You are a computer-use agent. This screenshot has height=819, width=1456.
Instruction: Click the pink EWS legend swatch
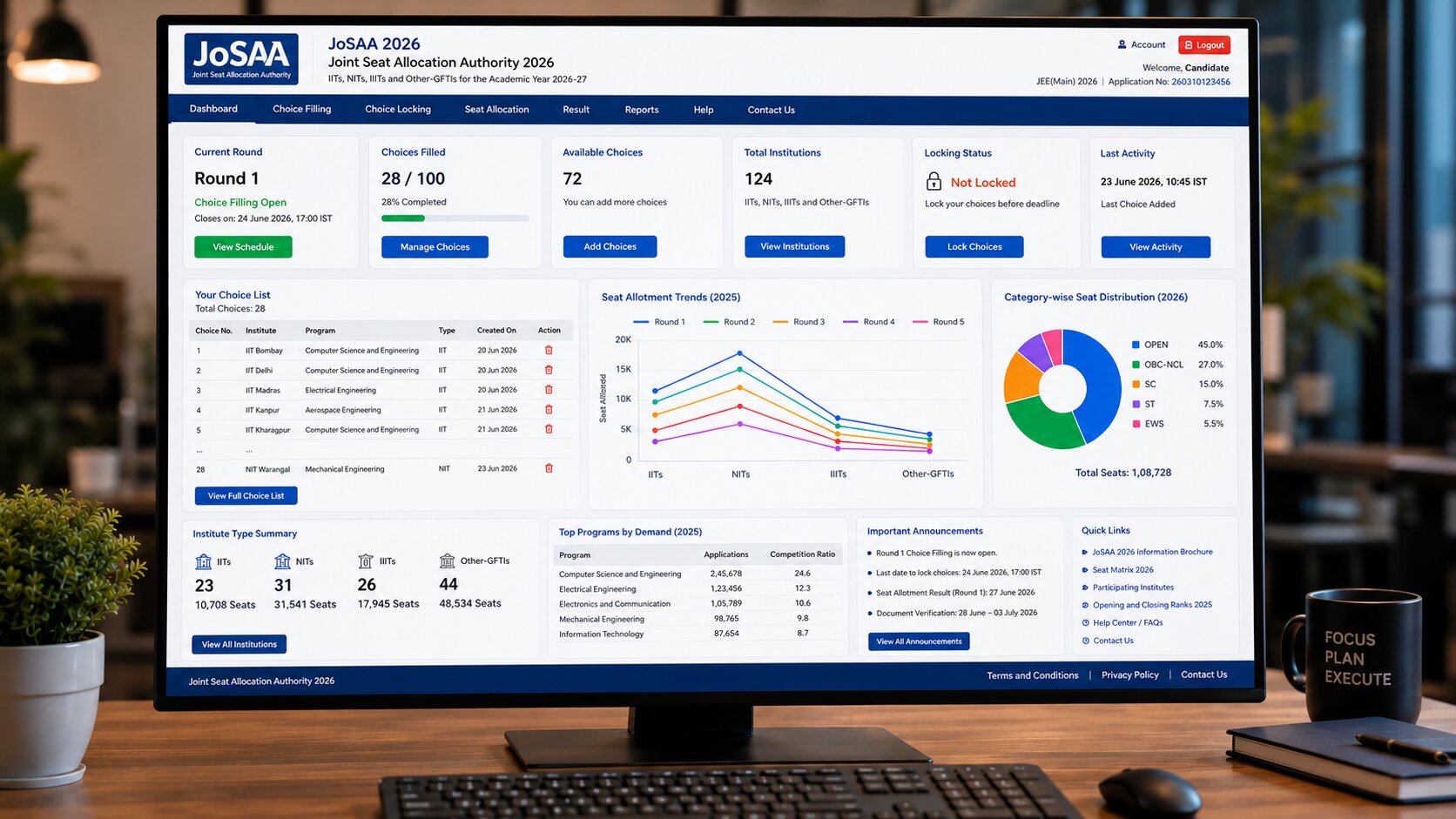point(1136,424)
